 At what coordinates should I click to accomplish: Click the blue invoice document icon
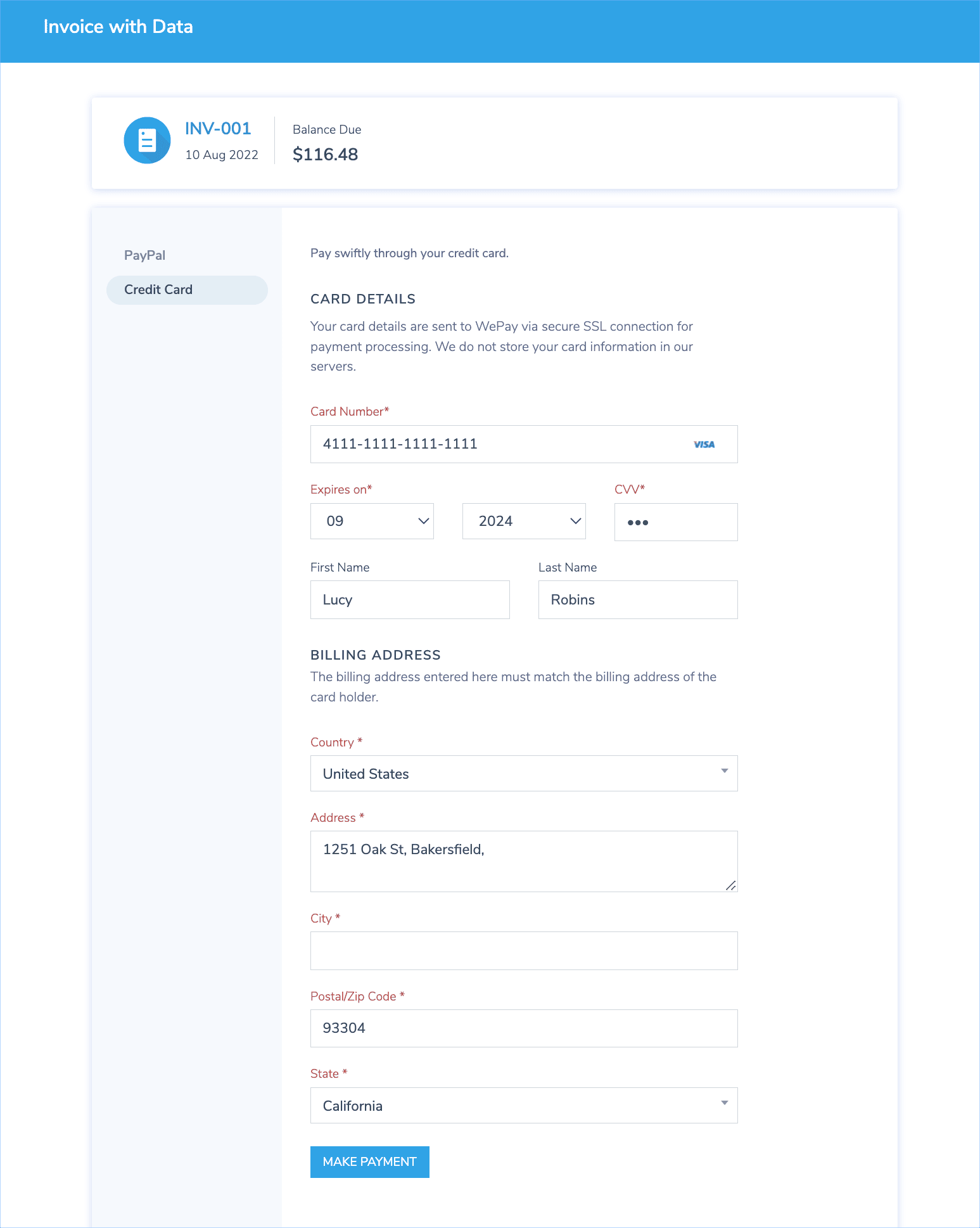click(x=147, y=140)
